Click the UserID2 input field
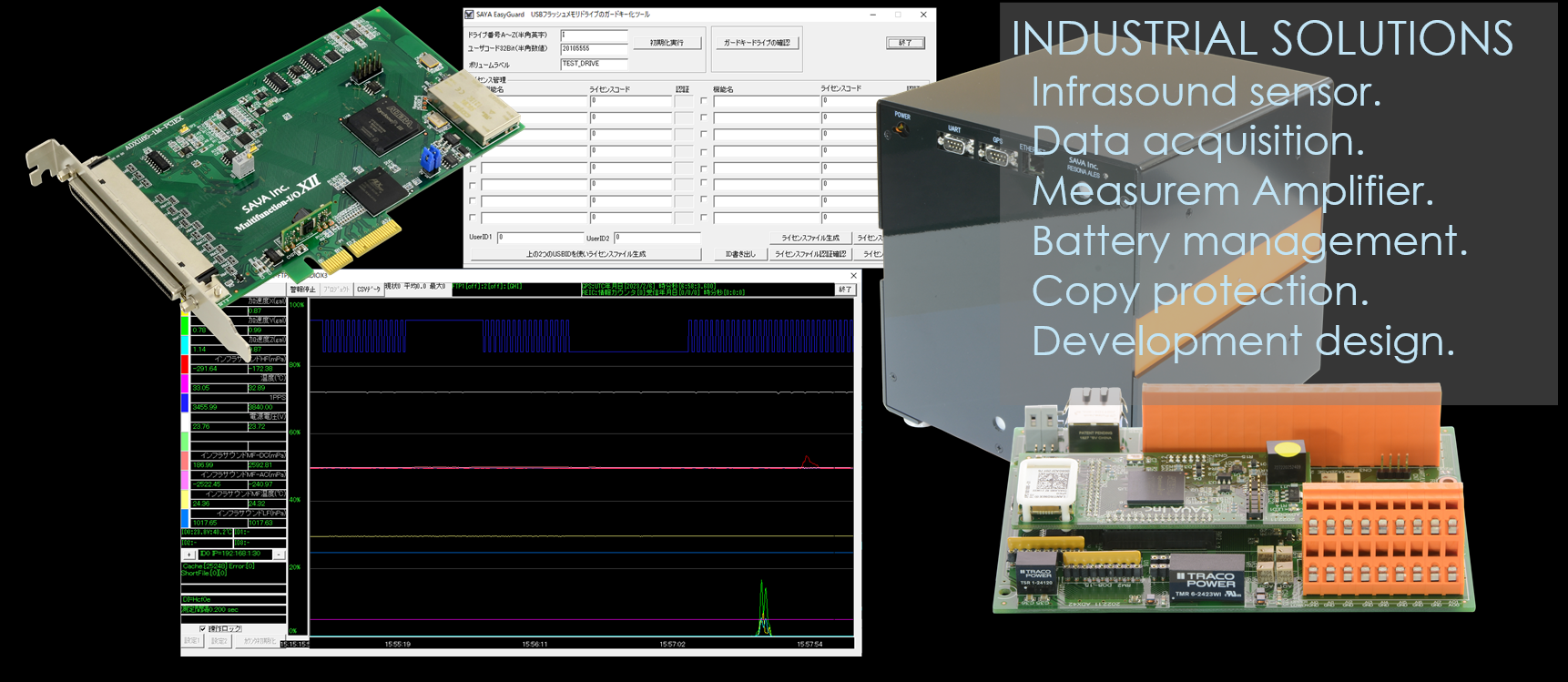Screen dimensions: 1568x682 click(657, 238)
